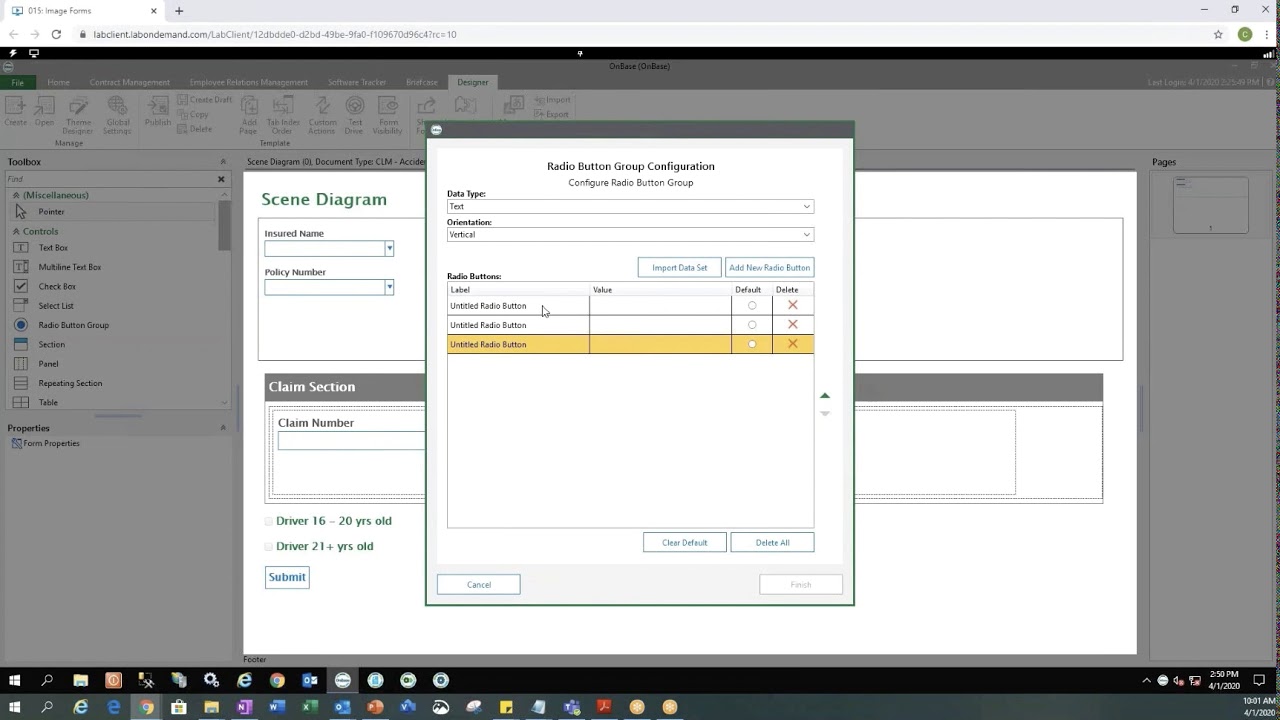1280x720 pixels.
Task: Click Export in the Designer ribbon
Action: click(x=551, y=114)
